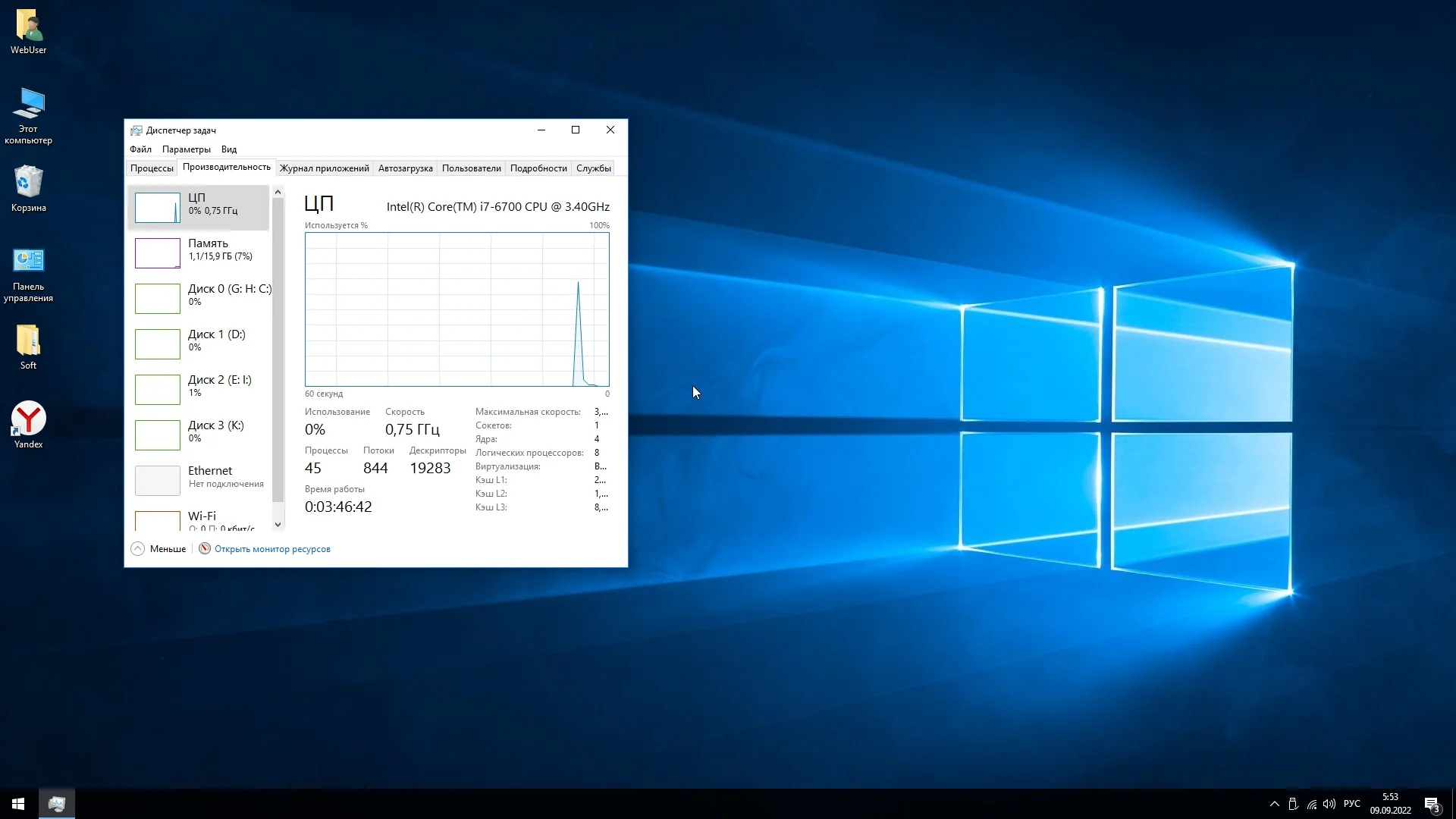The width and height of the screenshot is (1456, 819).
Task: Select the CPU (ЦП) performance thumbnail
Action: click(158, 207)
